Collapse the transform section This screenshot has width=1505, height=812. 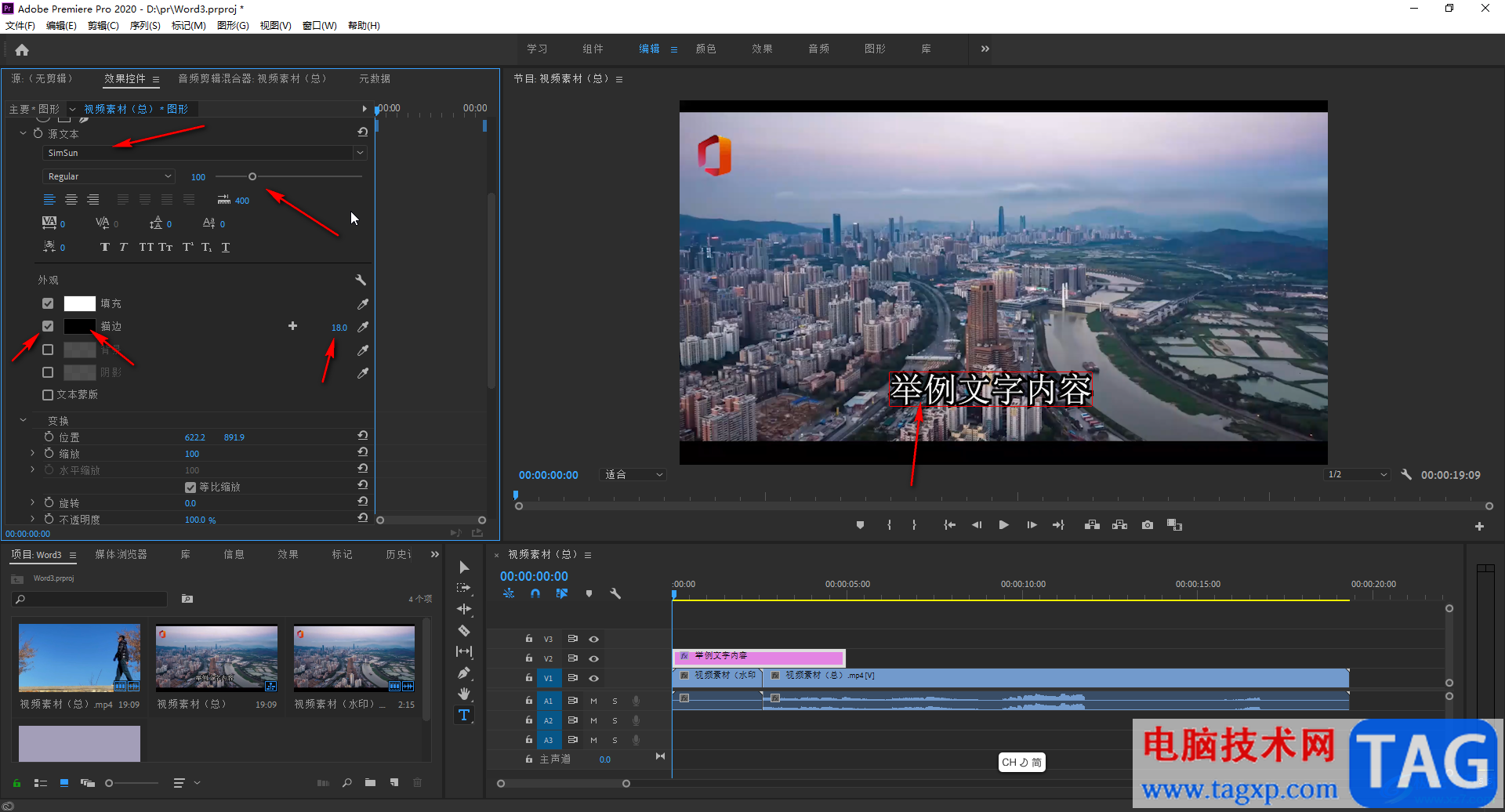(x=24, y=420)
